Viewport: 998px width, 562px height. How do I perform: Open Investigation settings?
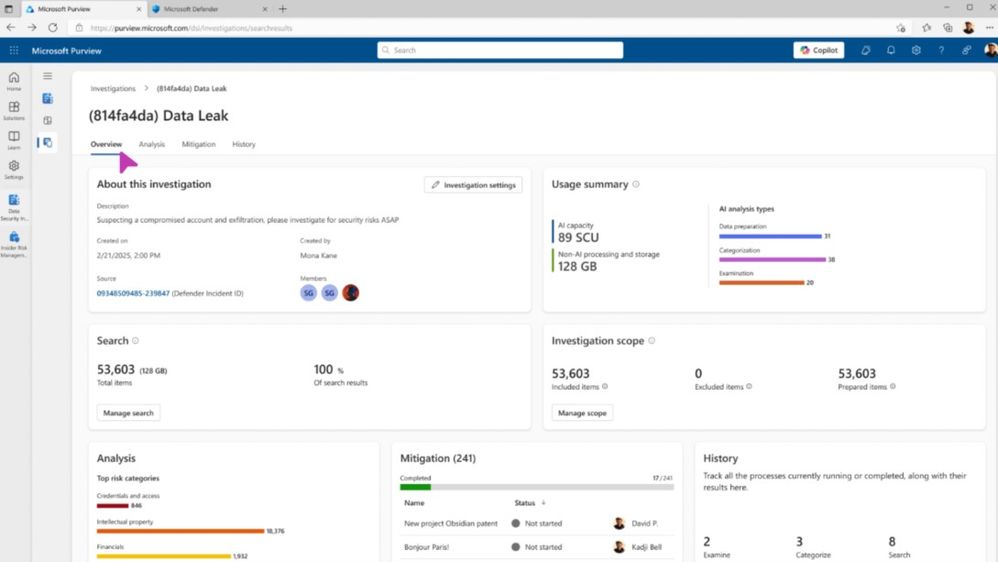pyautogui.click(x=473, y=185)
